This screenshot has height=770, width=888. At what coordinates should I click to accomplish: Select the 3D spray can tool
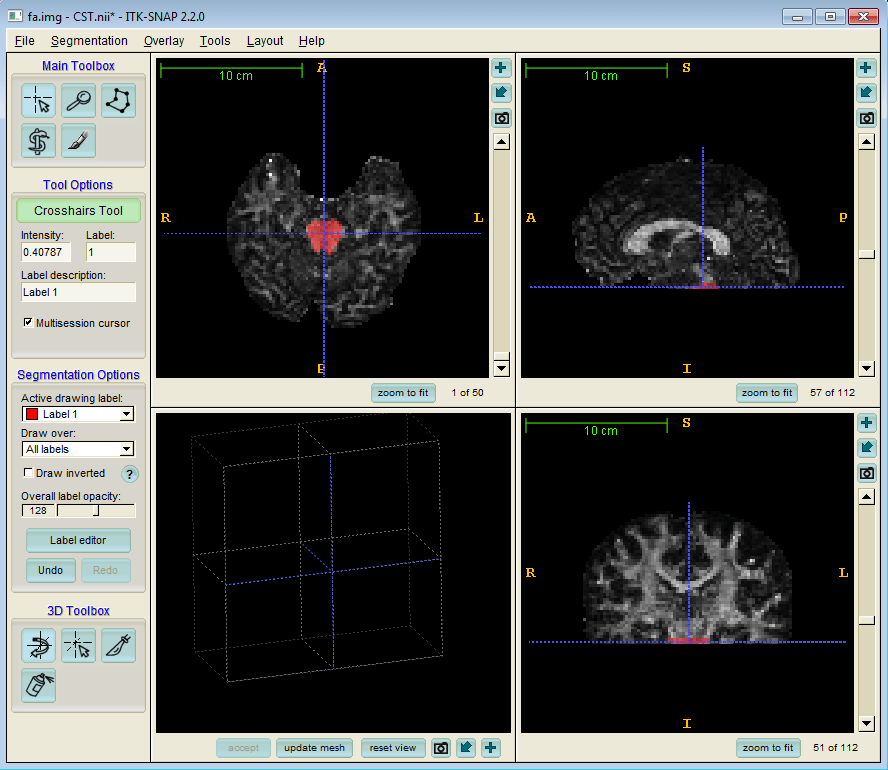tap(39, 685)
